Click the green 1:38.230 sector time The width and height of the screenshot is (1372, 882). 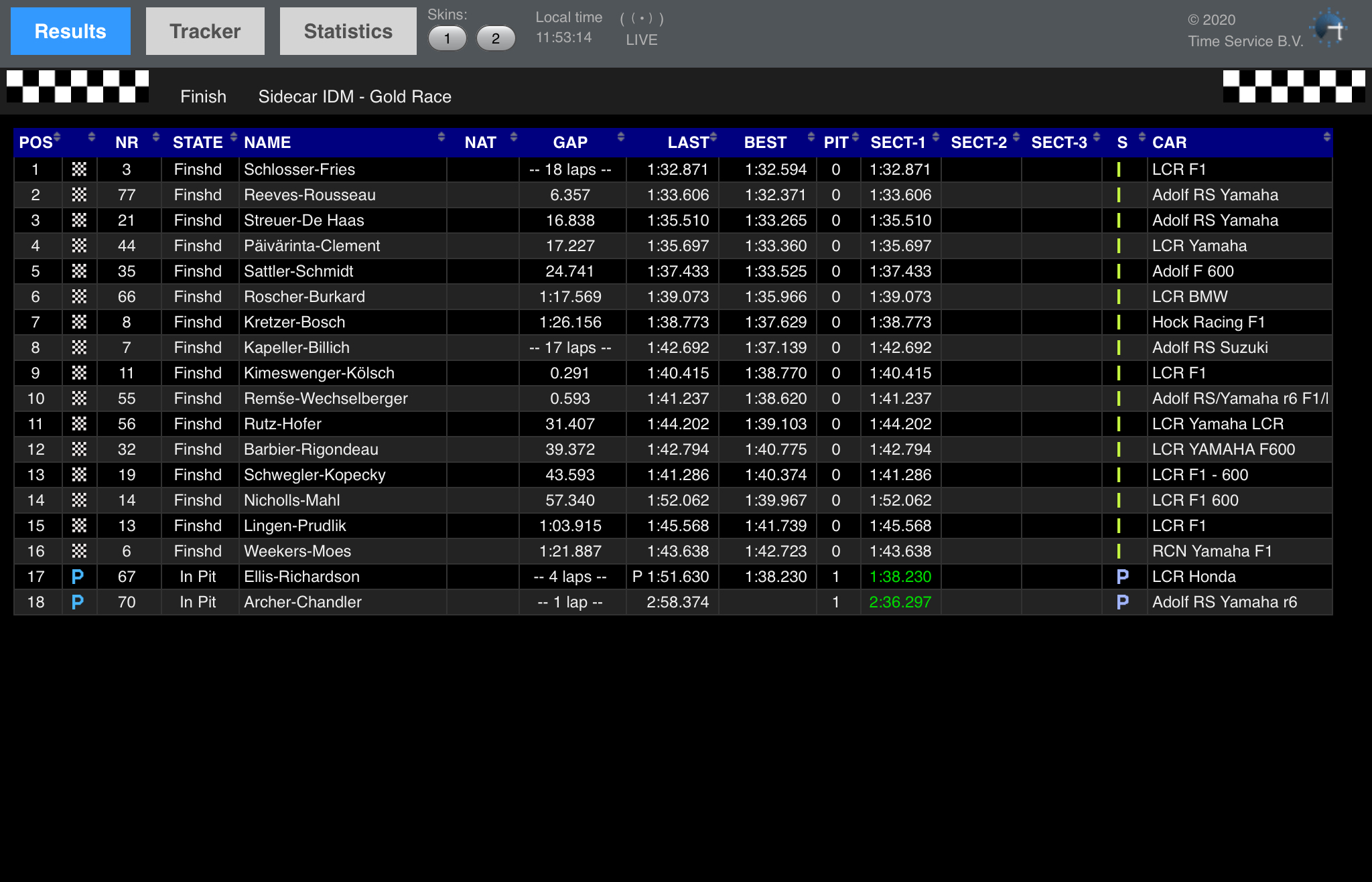pos(900,577)
